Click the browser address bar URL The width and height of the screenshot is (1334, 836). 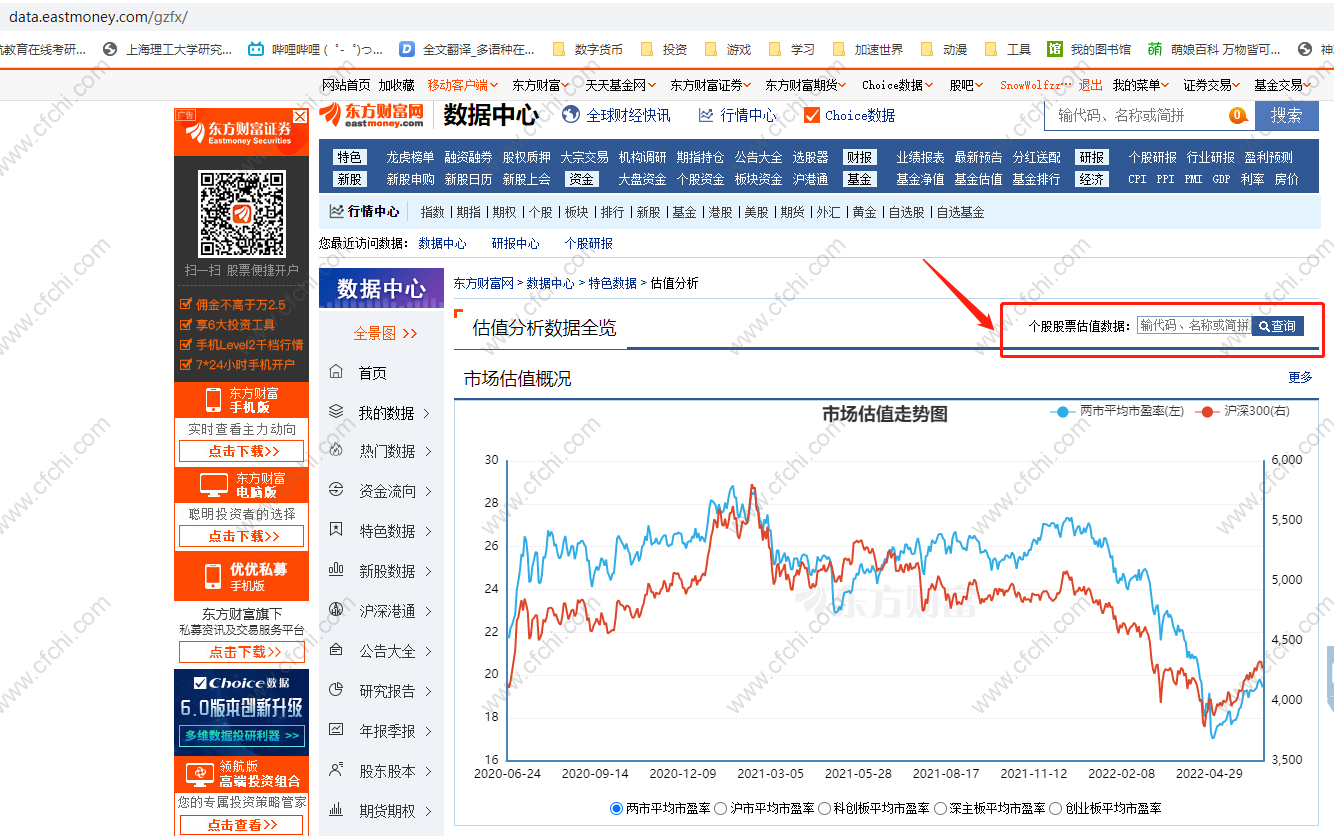coord(98,18)
